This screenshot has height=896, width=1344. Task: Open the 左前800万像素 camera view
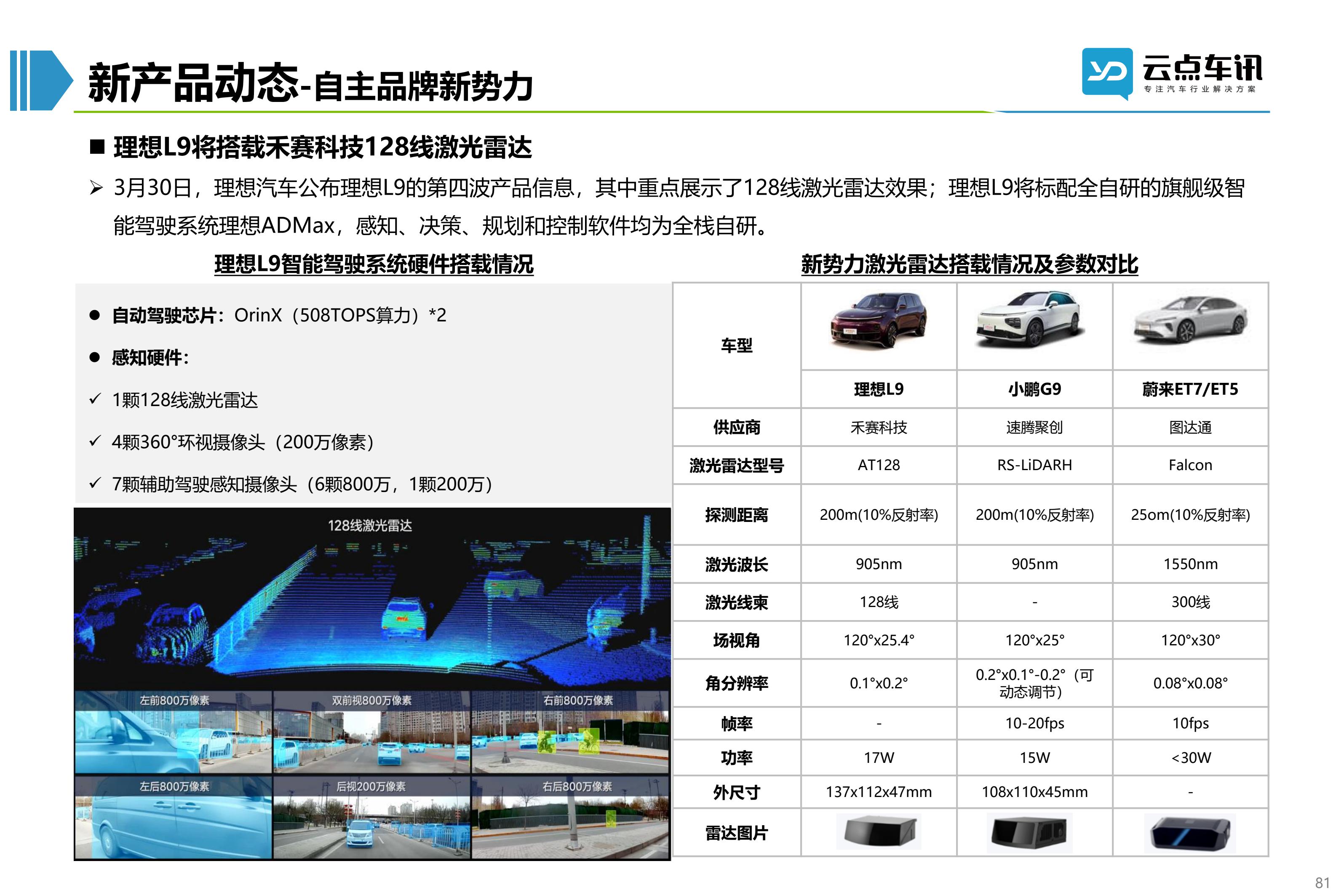coord(173,732)
